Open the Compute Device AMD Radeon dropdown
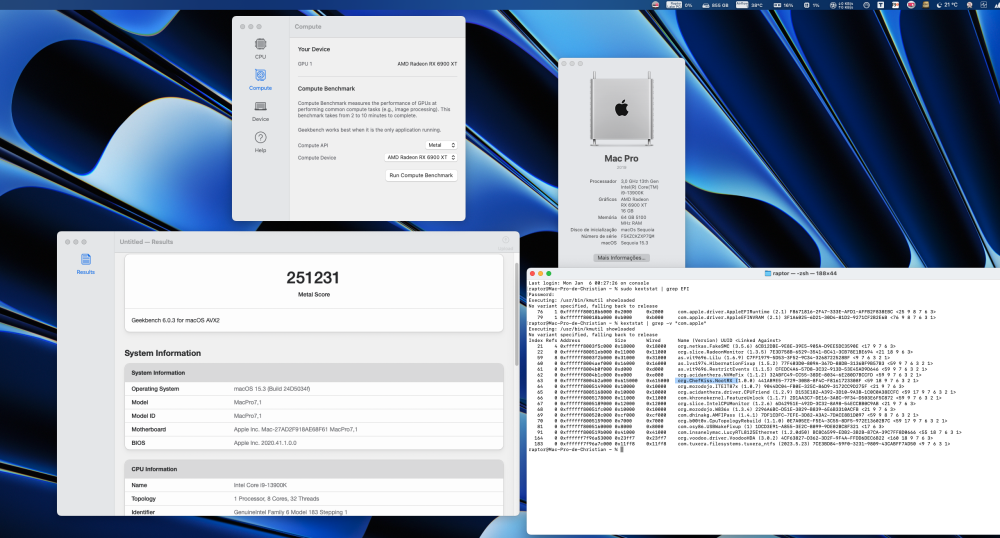This screenshot has width=1000, height=538. click(421, 157)
